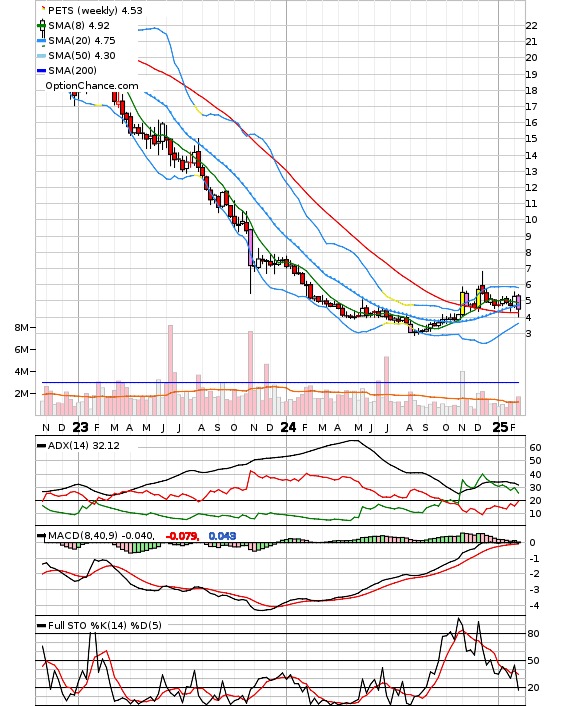Select the 25 year label on time axis
The width and height of the screenshot is (566, 706).
(x=500, y=427)
